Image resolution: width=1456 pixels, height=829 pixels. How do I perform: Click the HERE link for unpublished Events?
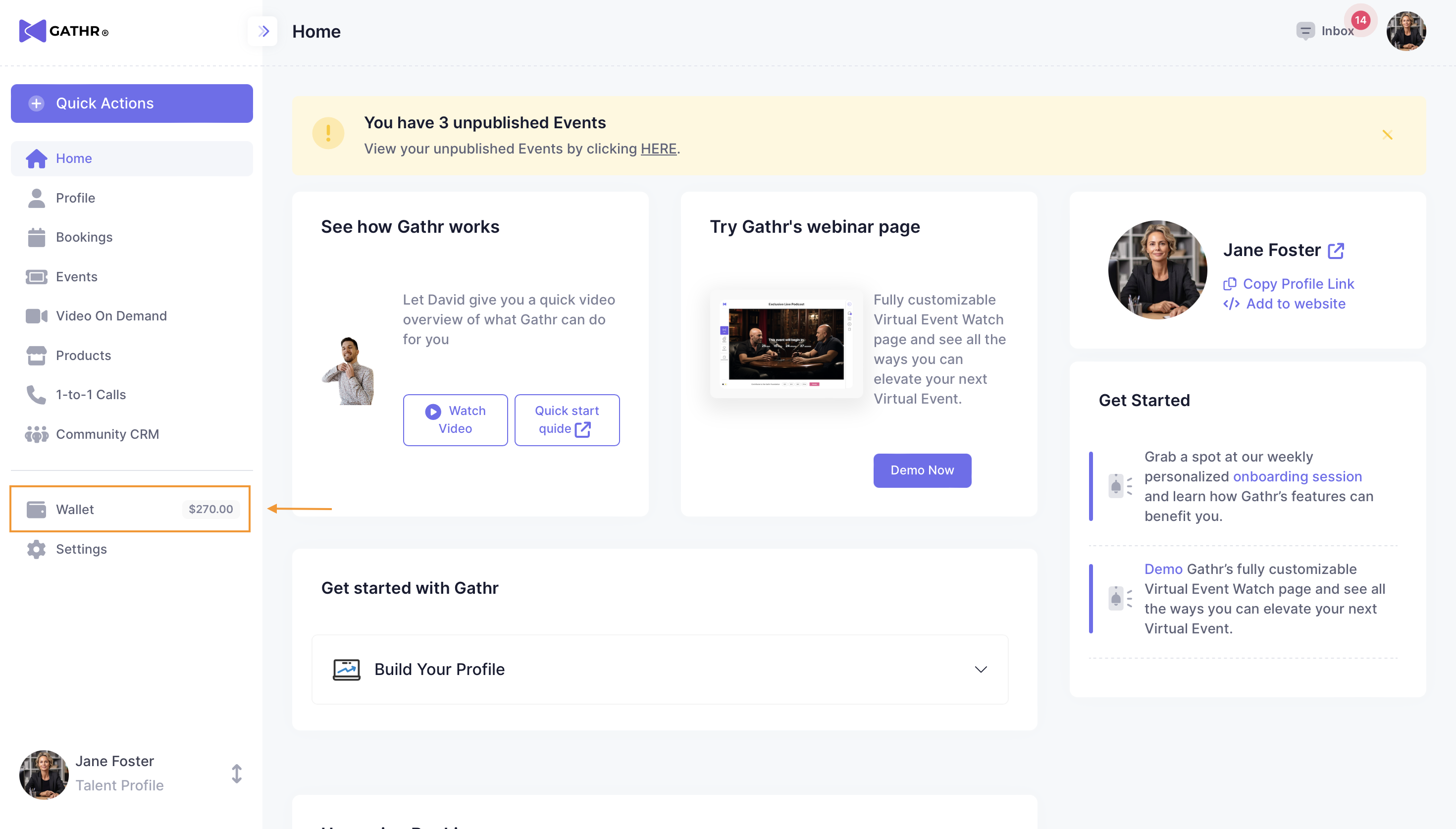(658, 149)
